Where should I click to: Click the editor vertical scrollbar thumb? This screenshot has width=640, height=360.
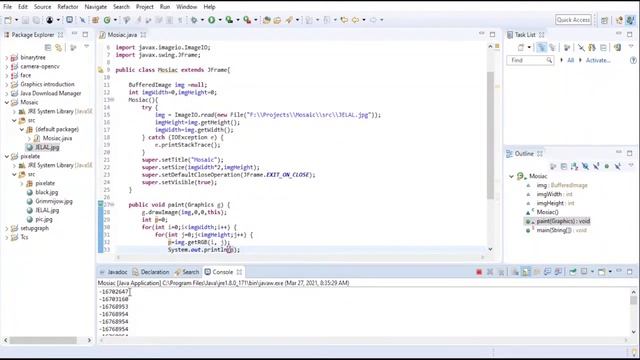pyautogui.click(x=490, y=135)
